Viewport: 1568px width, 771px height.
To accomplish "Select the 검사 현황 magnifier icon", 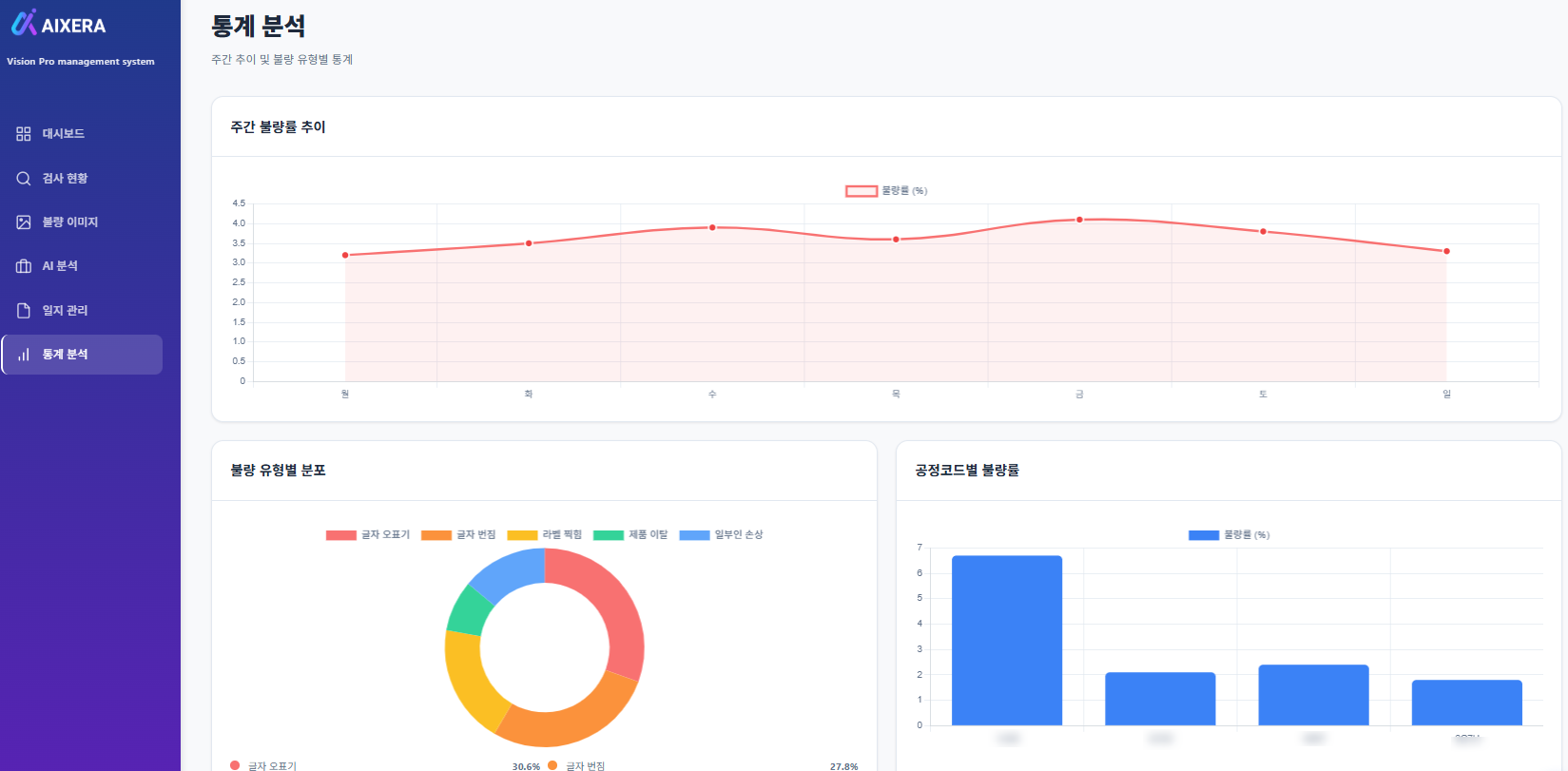I will 24,179.
